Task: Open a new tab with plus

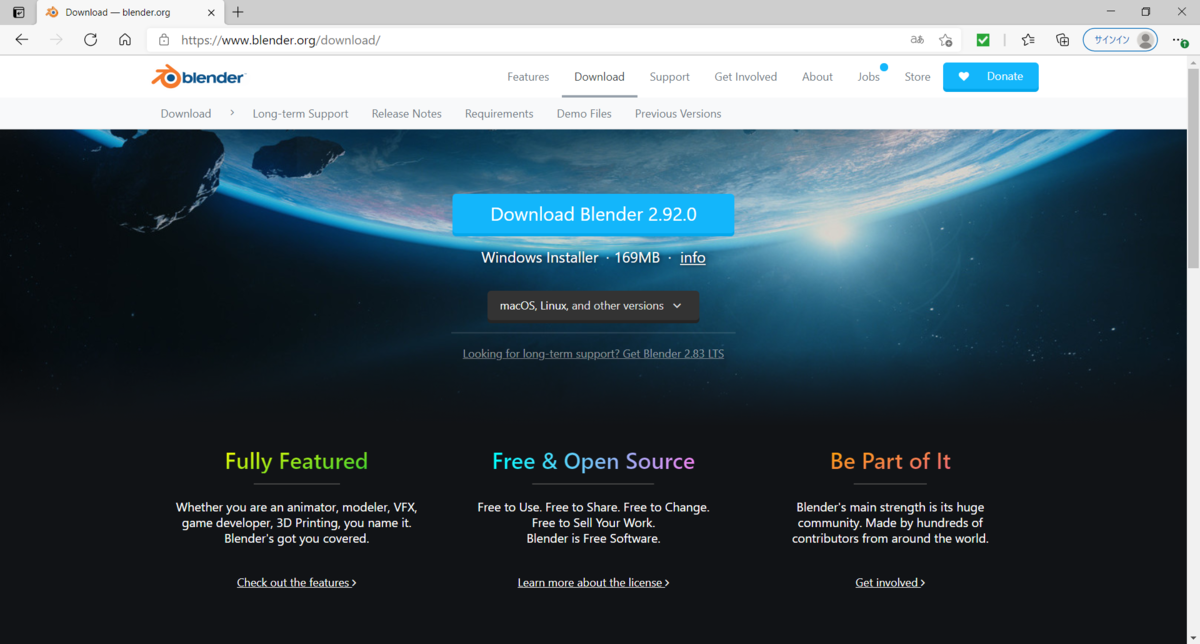Action: coord(237,12)
